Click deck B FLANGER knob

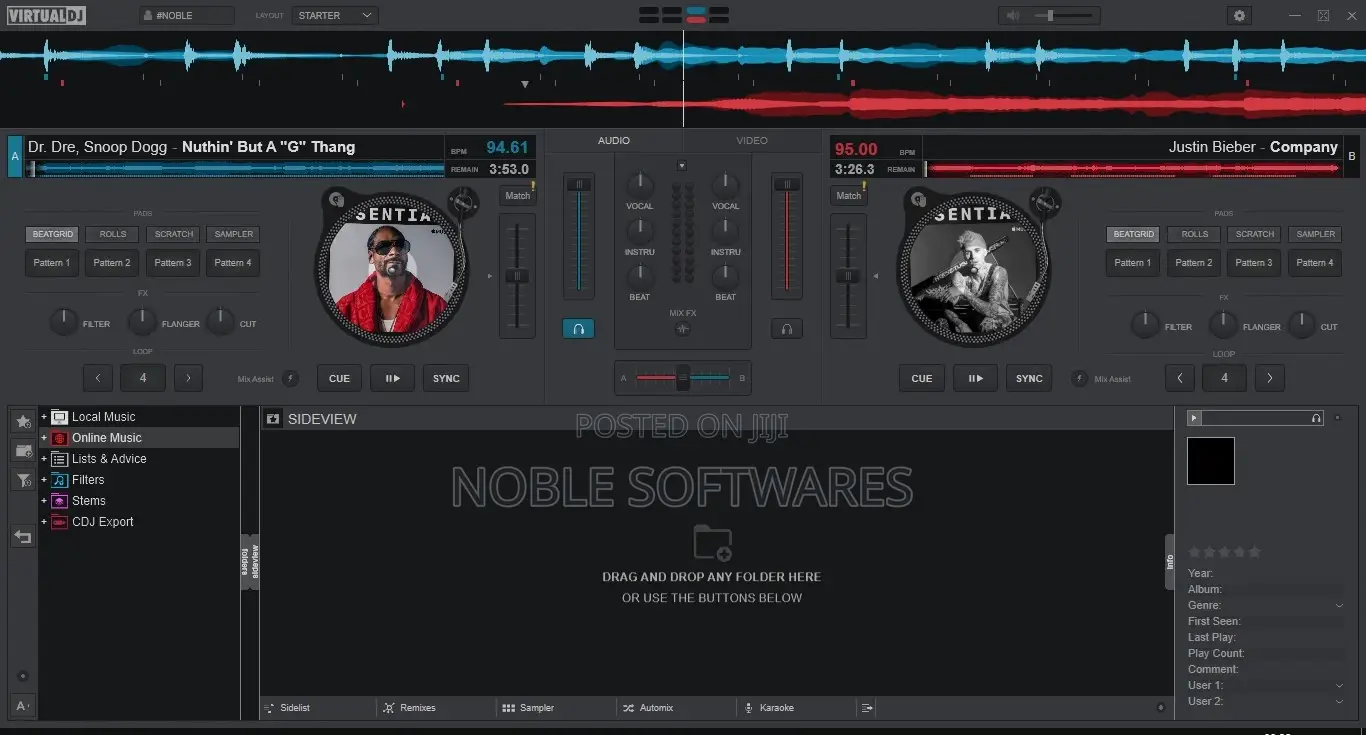[x=1223, y=324]
